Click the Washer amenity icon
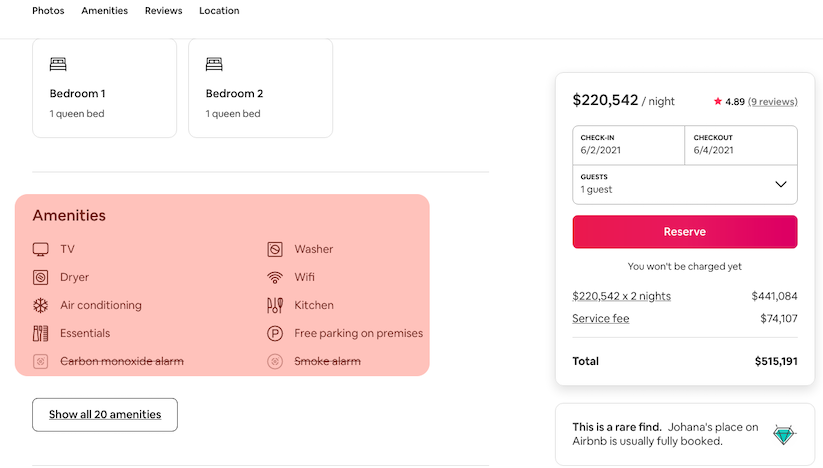This screenshot has width=823, height=468. click(275, 249)
